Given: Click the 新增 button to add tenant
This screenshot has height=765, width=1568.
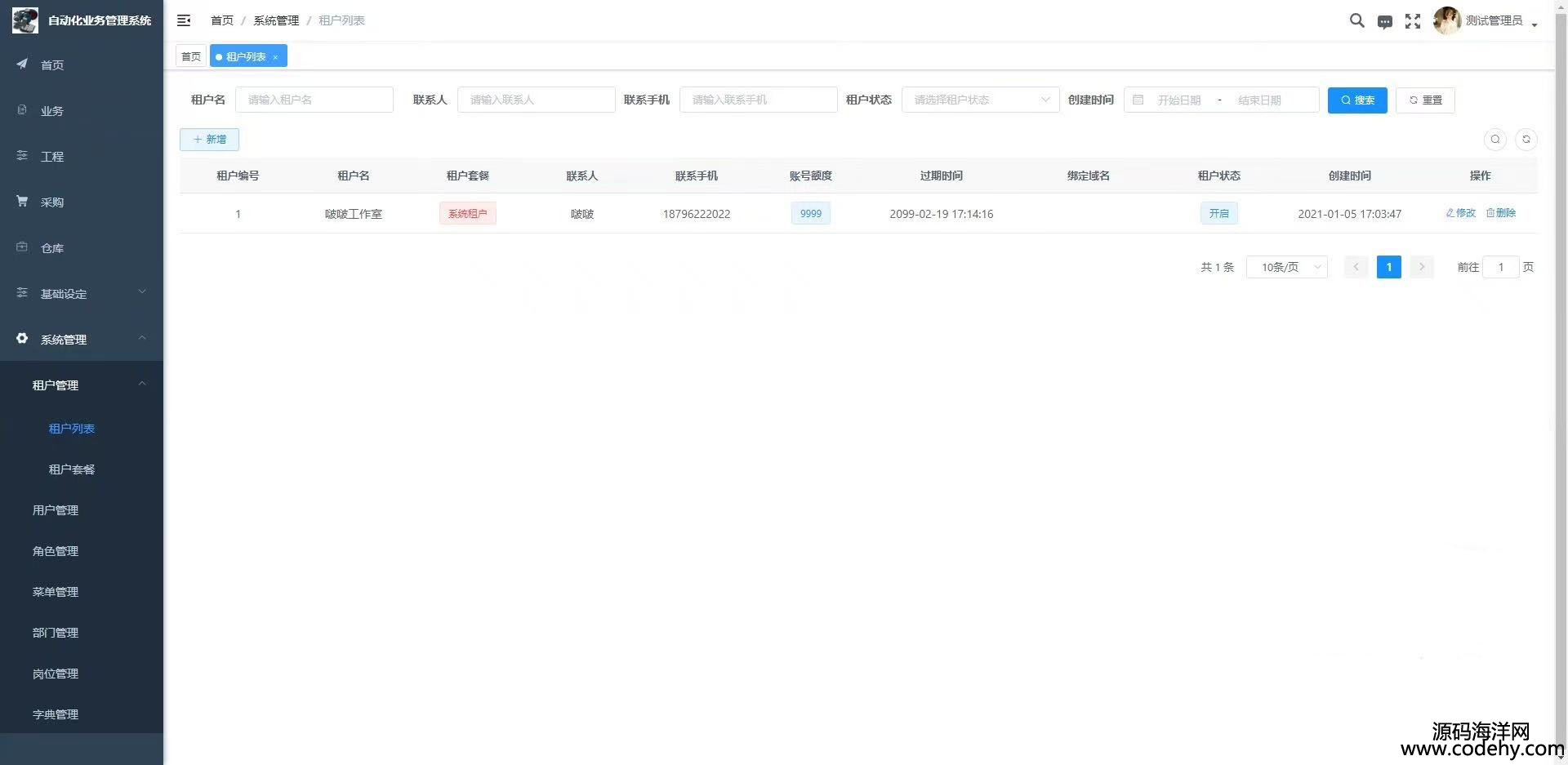Looking at the screenshot, I should click(x=209, y=140).
